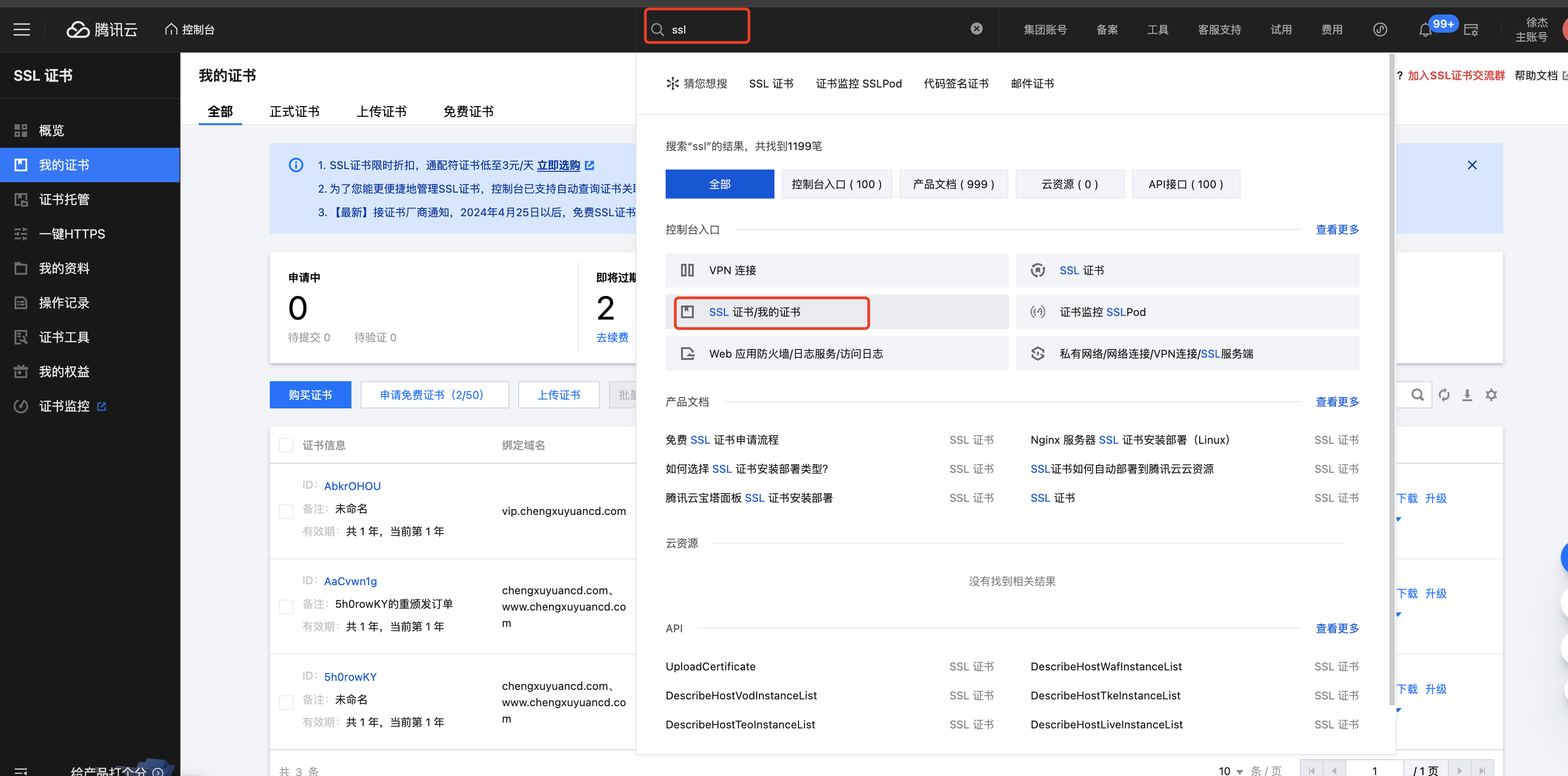1568x776 pixels.
Task: Click the download icon in list toolbar
Action: point(1467,394)
